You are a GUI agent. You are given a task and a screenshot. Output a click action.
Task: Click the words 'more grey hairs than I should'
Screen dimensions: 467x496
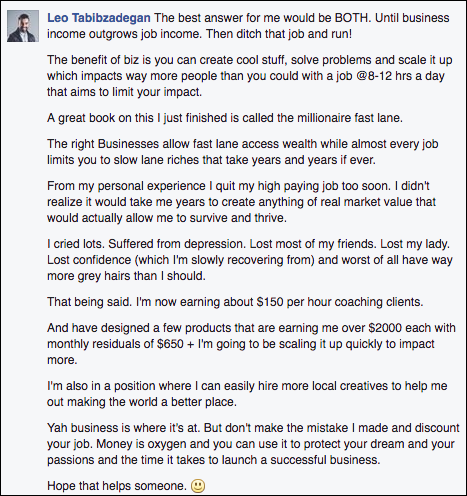point(126,276)
